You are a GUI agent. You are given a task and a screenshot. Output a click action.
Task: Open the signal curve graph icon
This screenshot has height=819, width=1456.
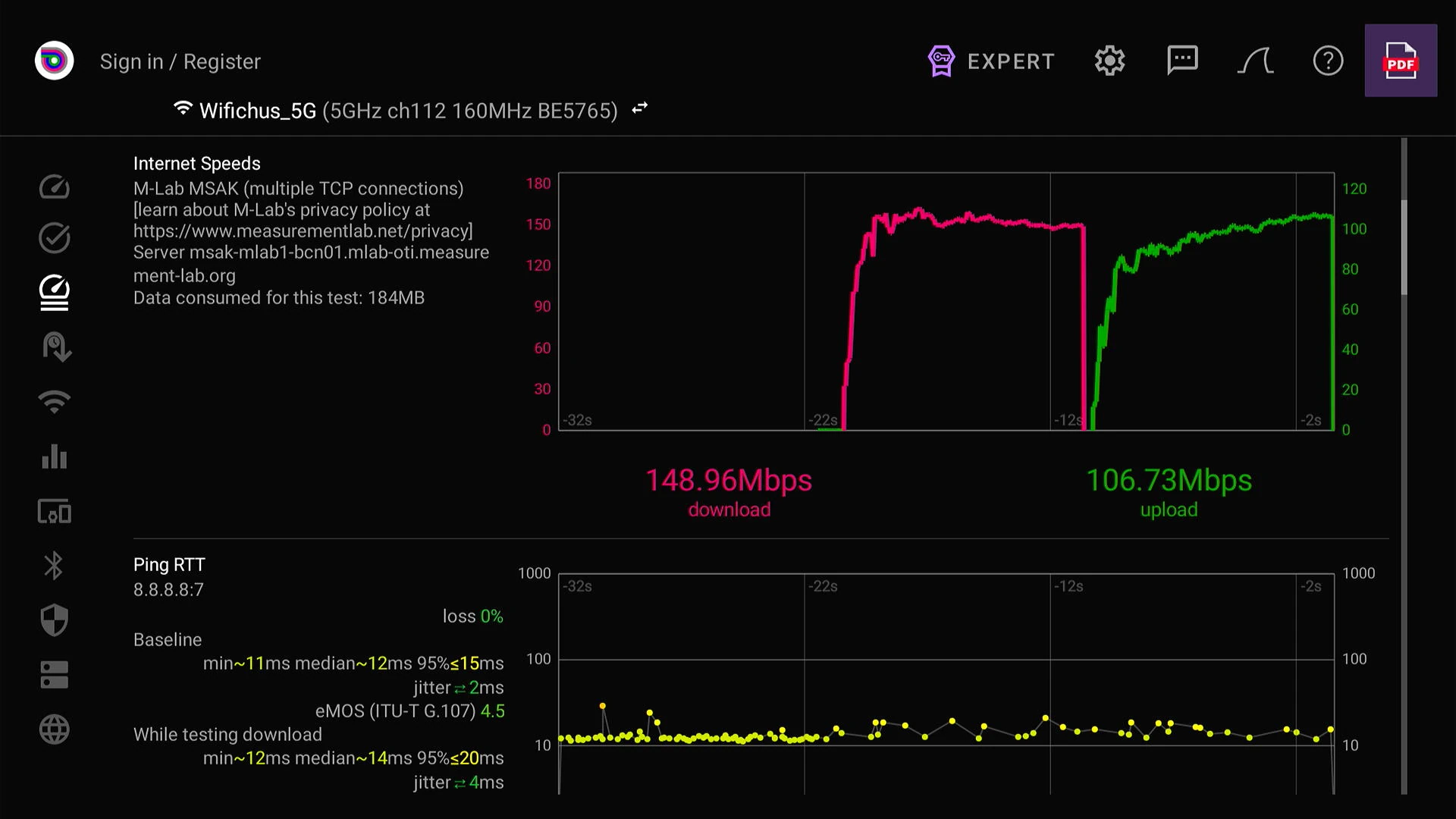[1255, 61]
